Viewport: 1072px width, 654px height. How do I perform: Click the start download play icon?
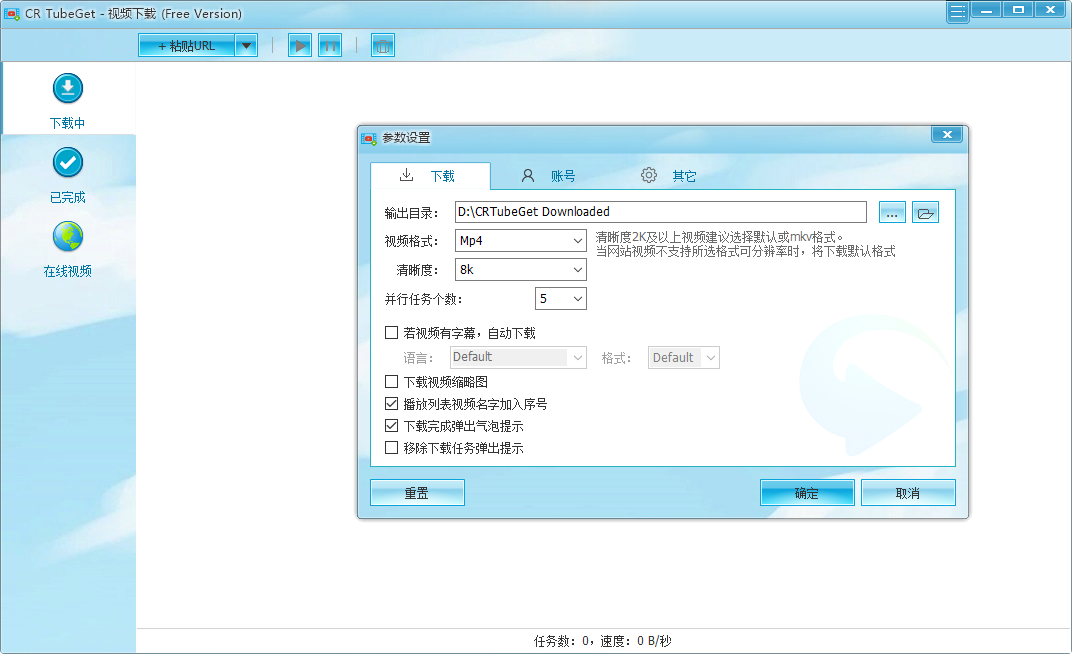(300, 46)
